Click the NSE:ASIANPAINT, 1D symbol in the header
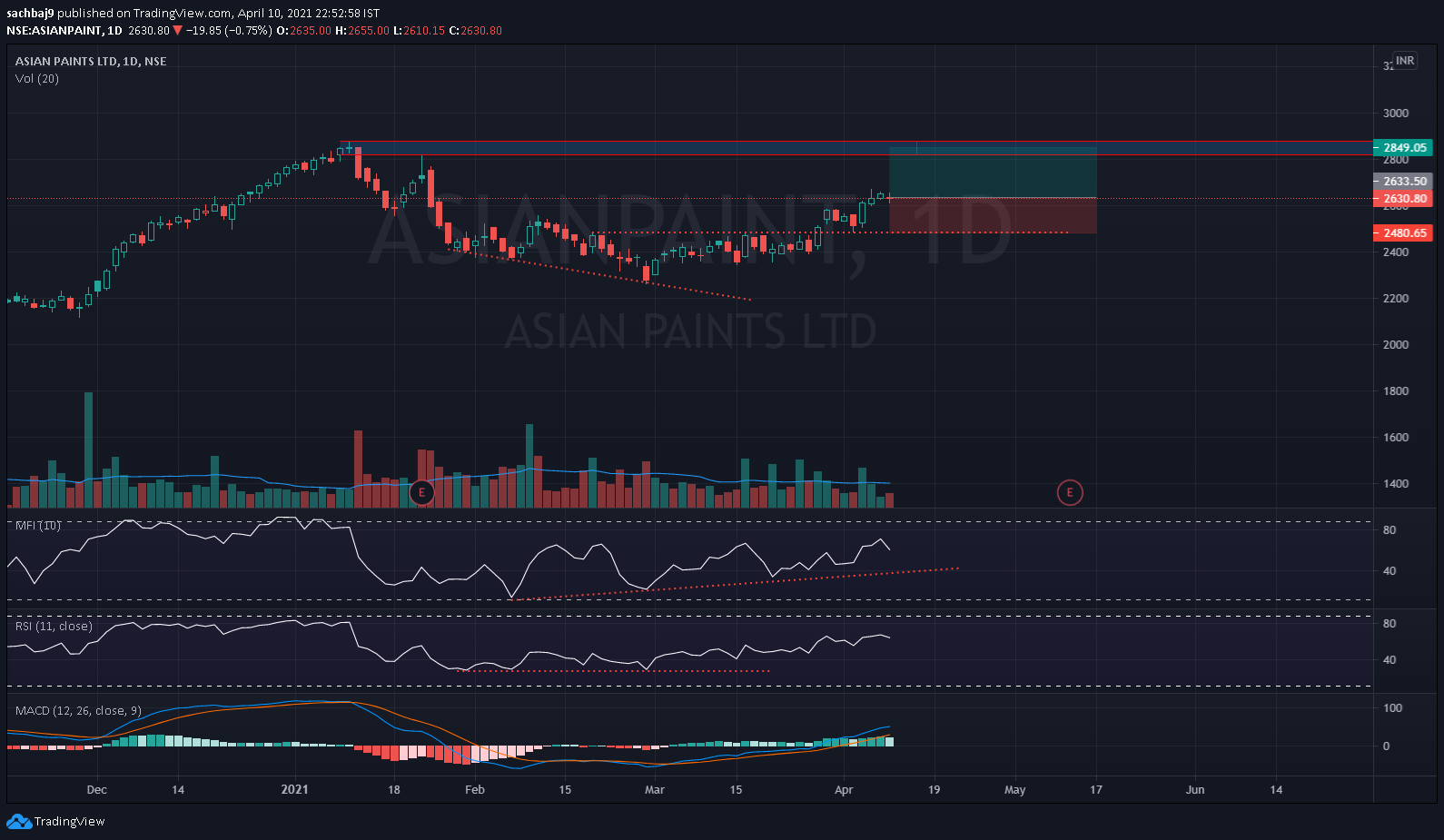The height and width of the screenshot is (840, 1444). 64,31
